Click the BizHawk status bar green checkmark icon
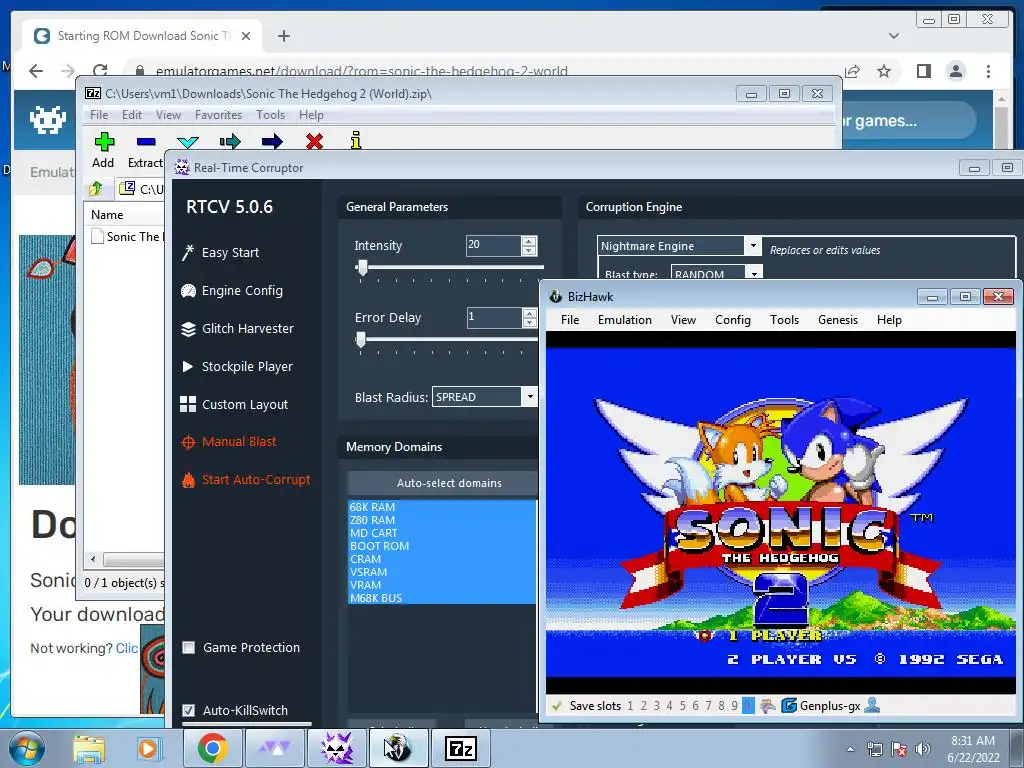The image size is (1024, 768). click(x=557, y=706)
